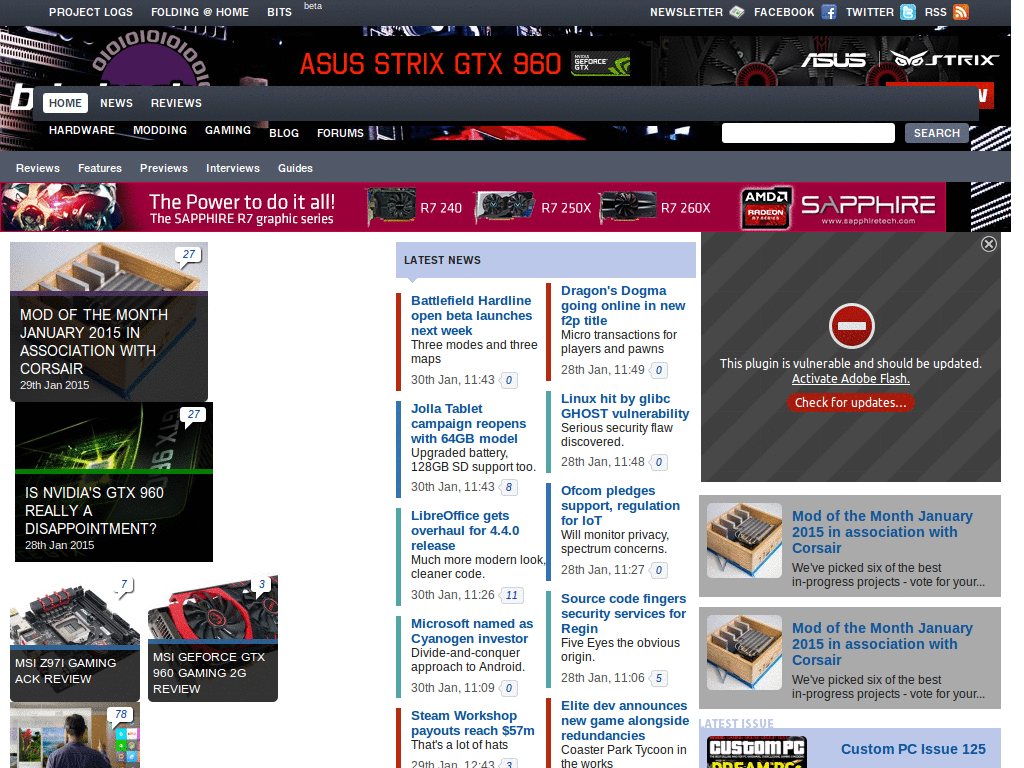The width and height of the screenshot is (1024, 768).
Task: Go to PROJECT LOGS in top bar
Action: pos(91,12)
